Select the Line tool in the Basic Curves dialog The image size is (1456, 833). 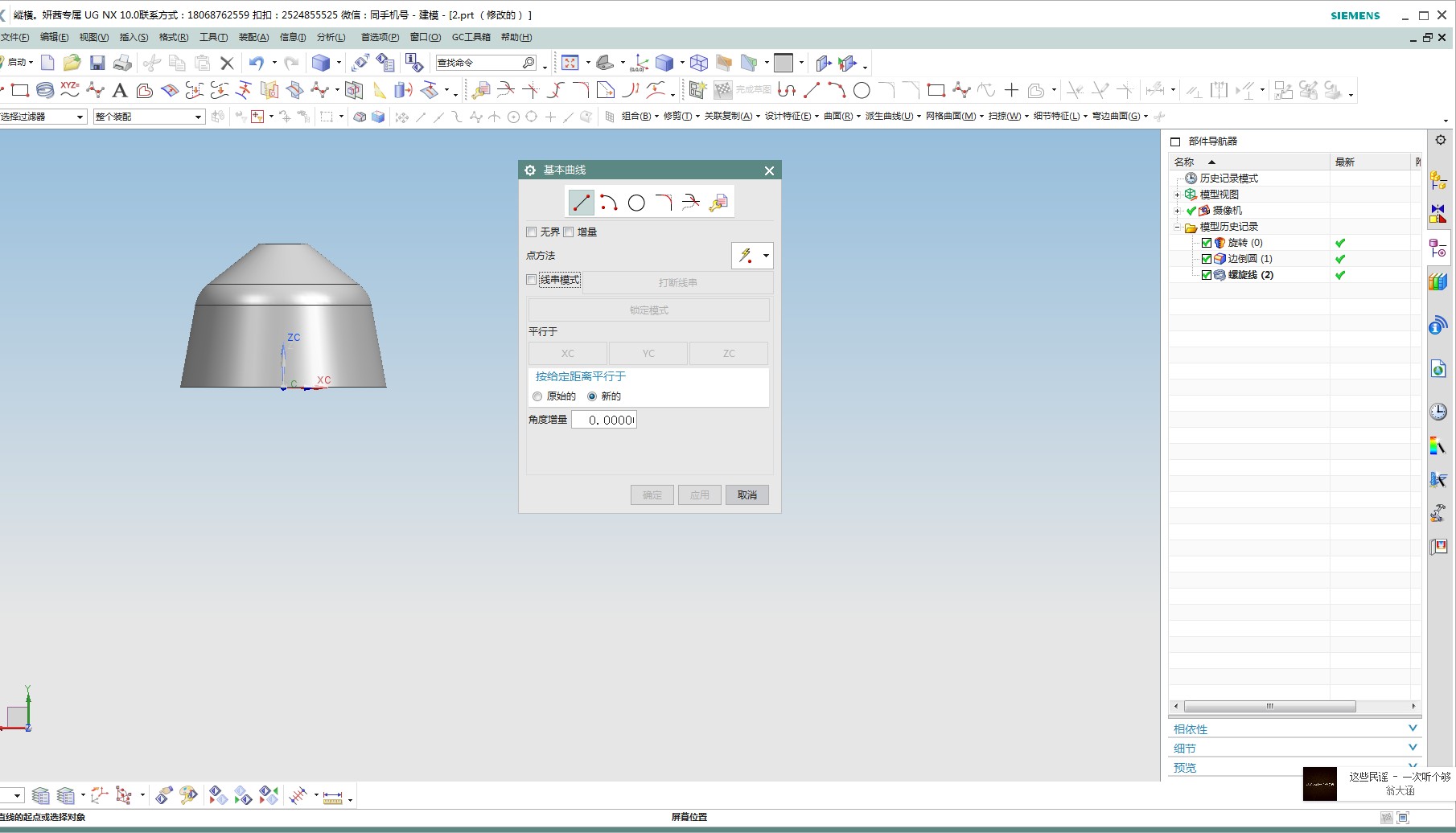(x=582, y=203)
